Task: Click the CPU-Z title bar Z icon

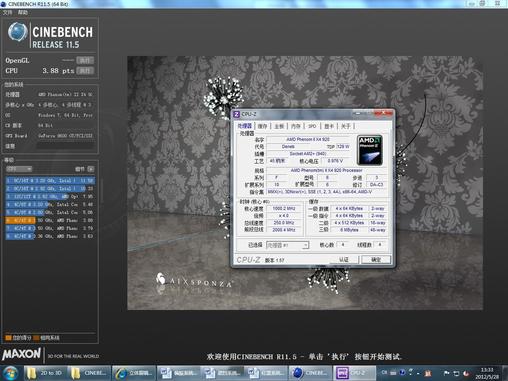Action: point(237,114)
